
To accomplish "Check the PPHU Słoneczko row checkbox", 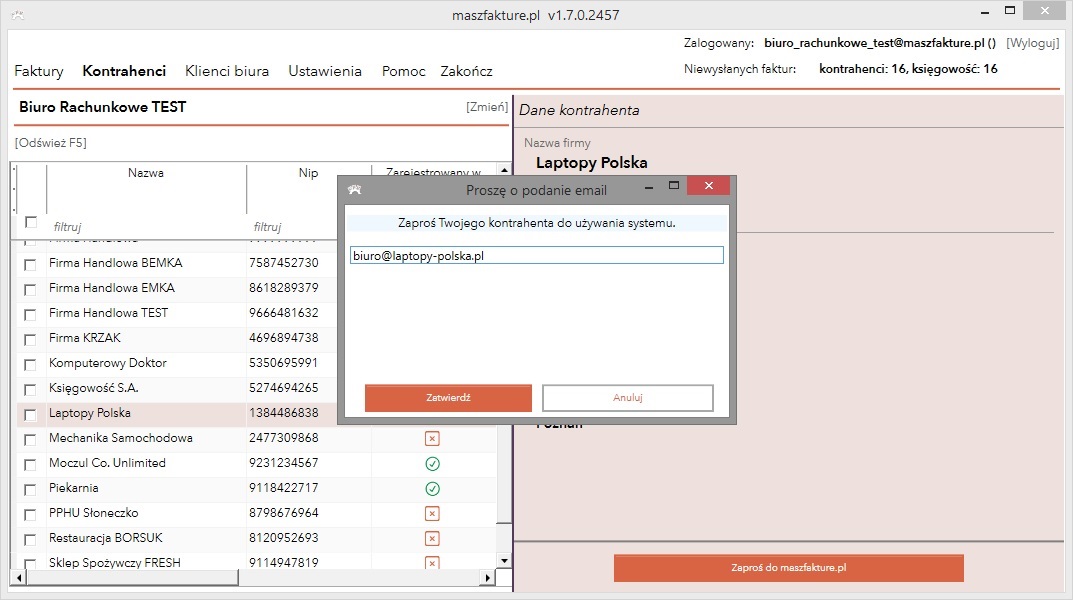I will [30, 514].
